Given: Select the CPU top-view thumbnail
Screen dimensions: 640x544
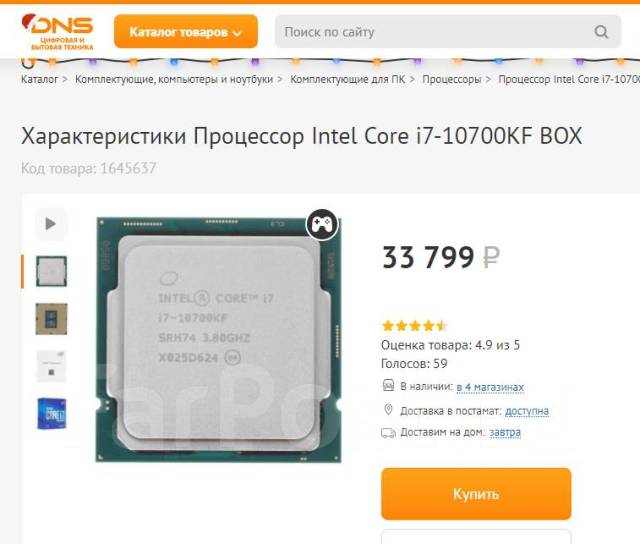Looking at the screenshot, I should [51, 271].
